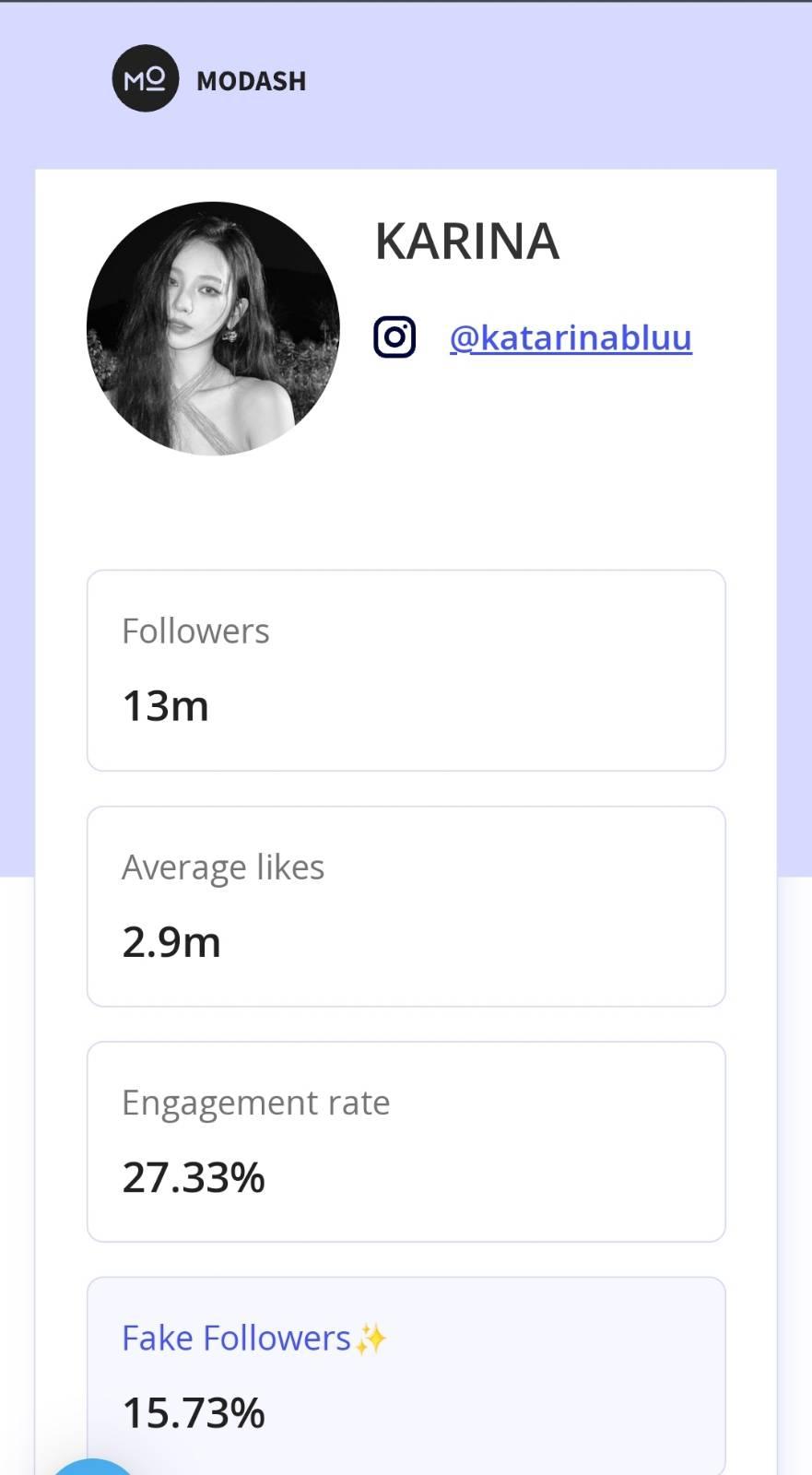The image size is (812, 1475).
Task: Click the sparkles emoji beside Fake Followers
Action: pyautogui.click(x=371, y=1339)
